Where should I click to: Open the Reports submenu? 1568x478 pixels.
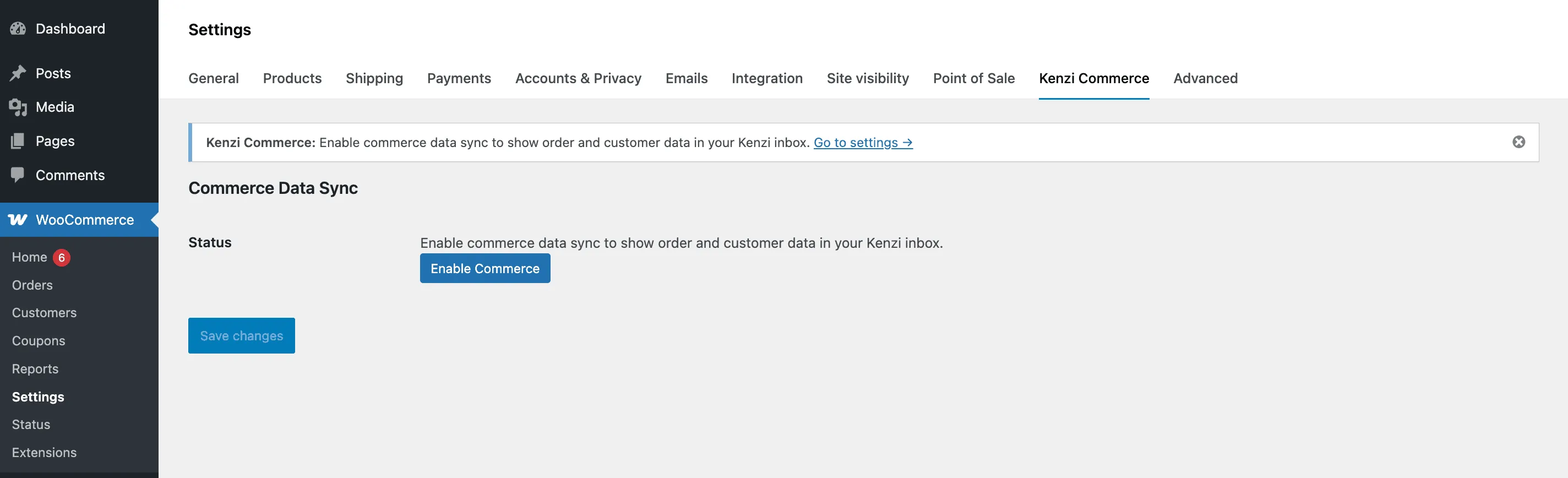tap(35, 368)
